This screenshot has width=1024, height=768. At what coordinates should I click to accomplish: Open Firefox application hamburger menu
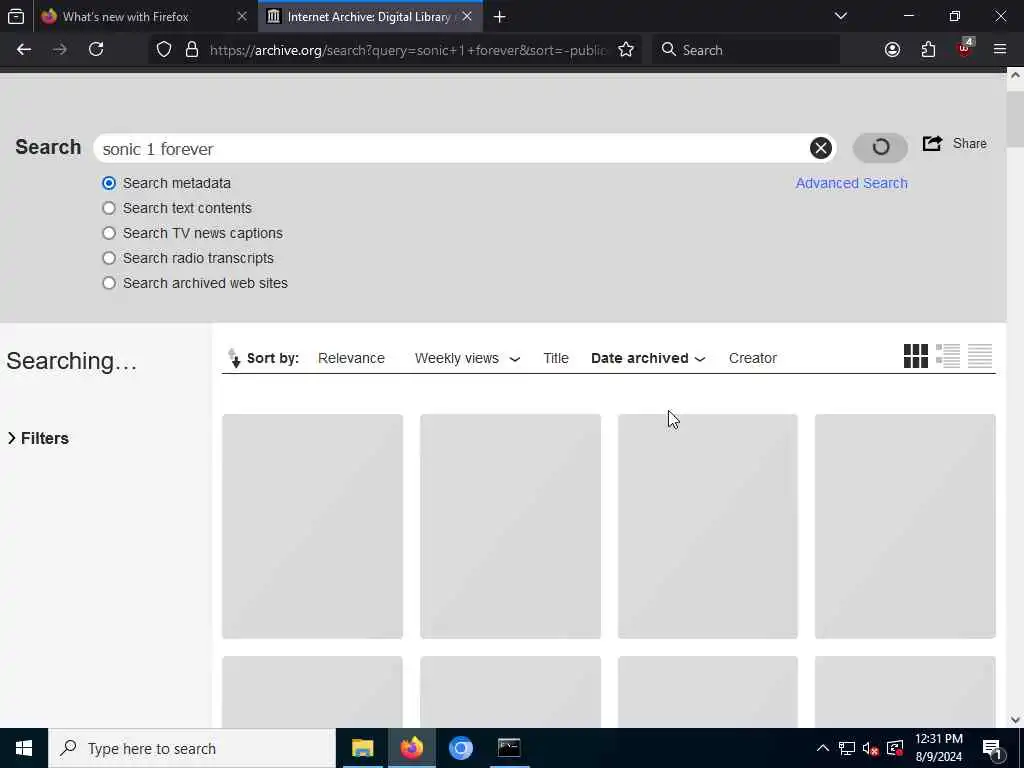click(x=1000, y=50)
